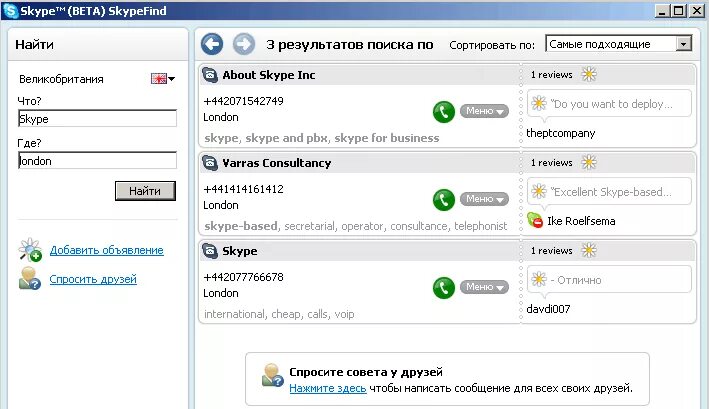Click person icon in 'Спросите совета у друзей' box
The width and height of the screenshot is (709, 409).
pyautogui.click(x=273, y=375)
